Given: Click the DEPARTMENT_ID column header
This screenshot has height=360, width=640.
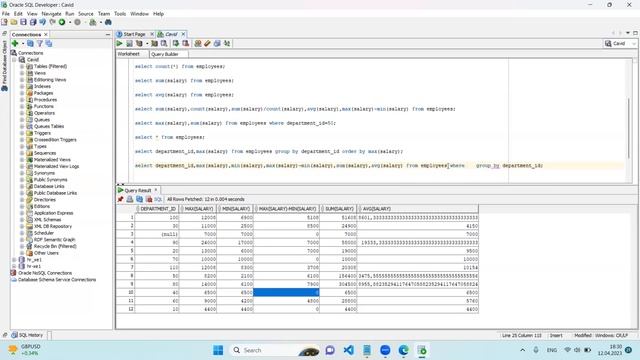Looking at the screenshot, I should pyautogui.click(x=158, y=209).
